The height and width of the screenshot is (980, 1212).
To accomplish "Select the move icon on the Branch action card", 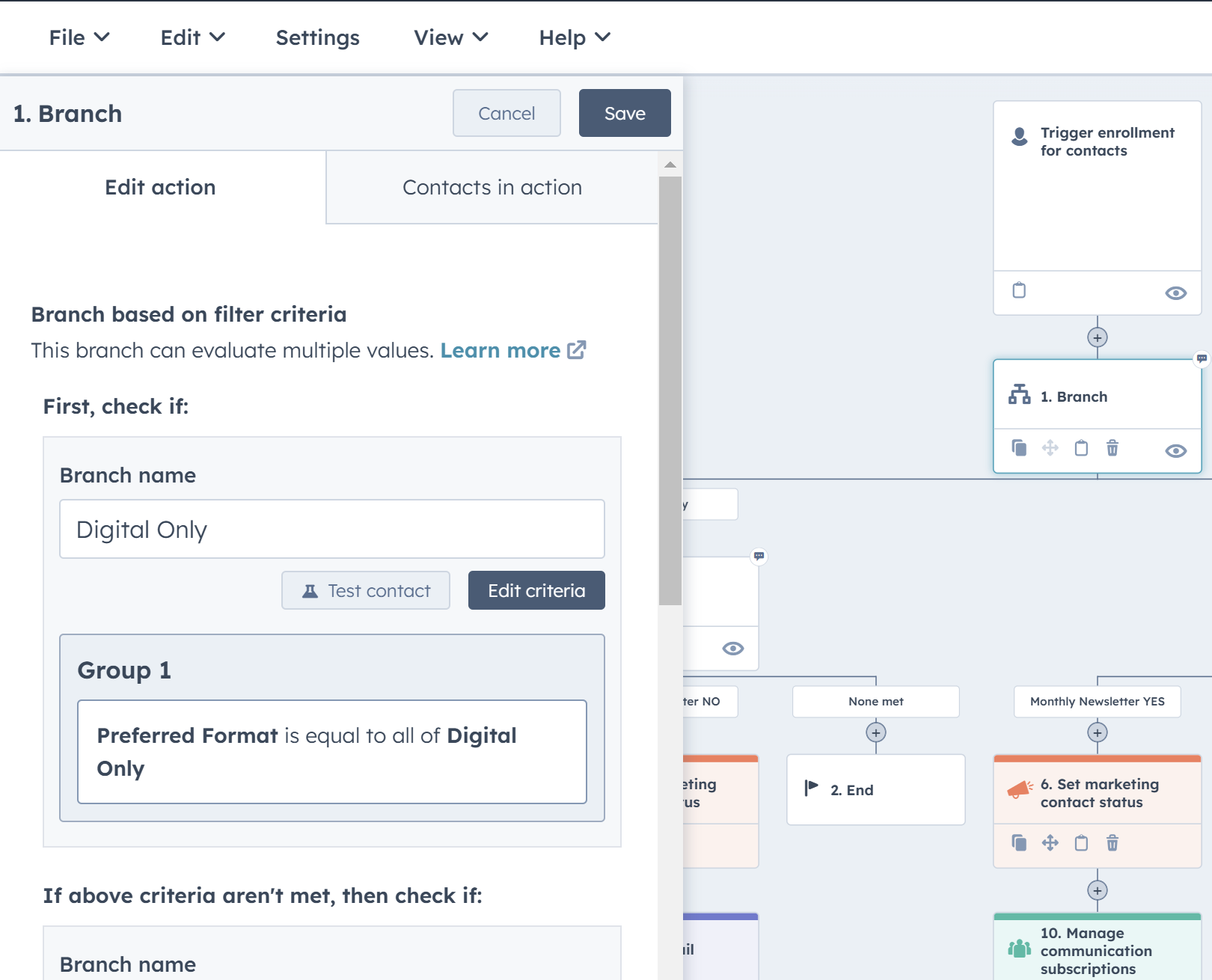I will (1050, 448).
